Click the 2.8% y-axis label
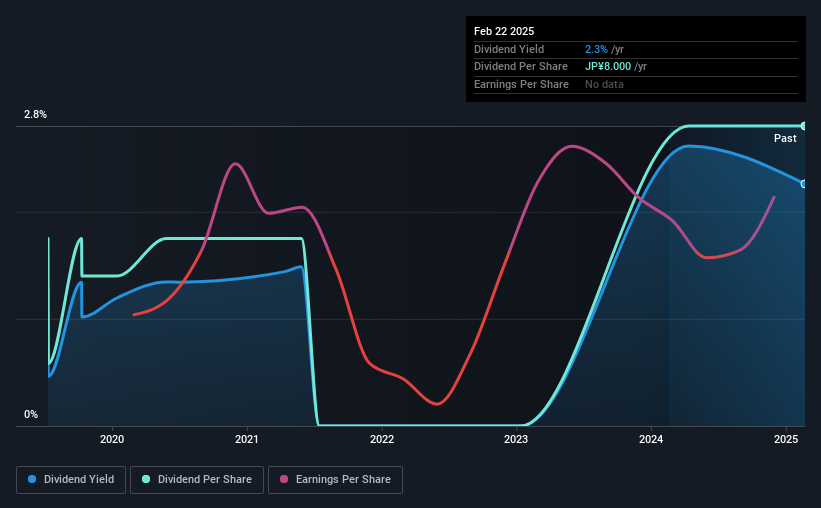Screen dimensions: 821x508 click(35, 114)
